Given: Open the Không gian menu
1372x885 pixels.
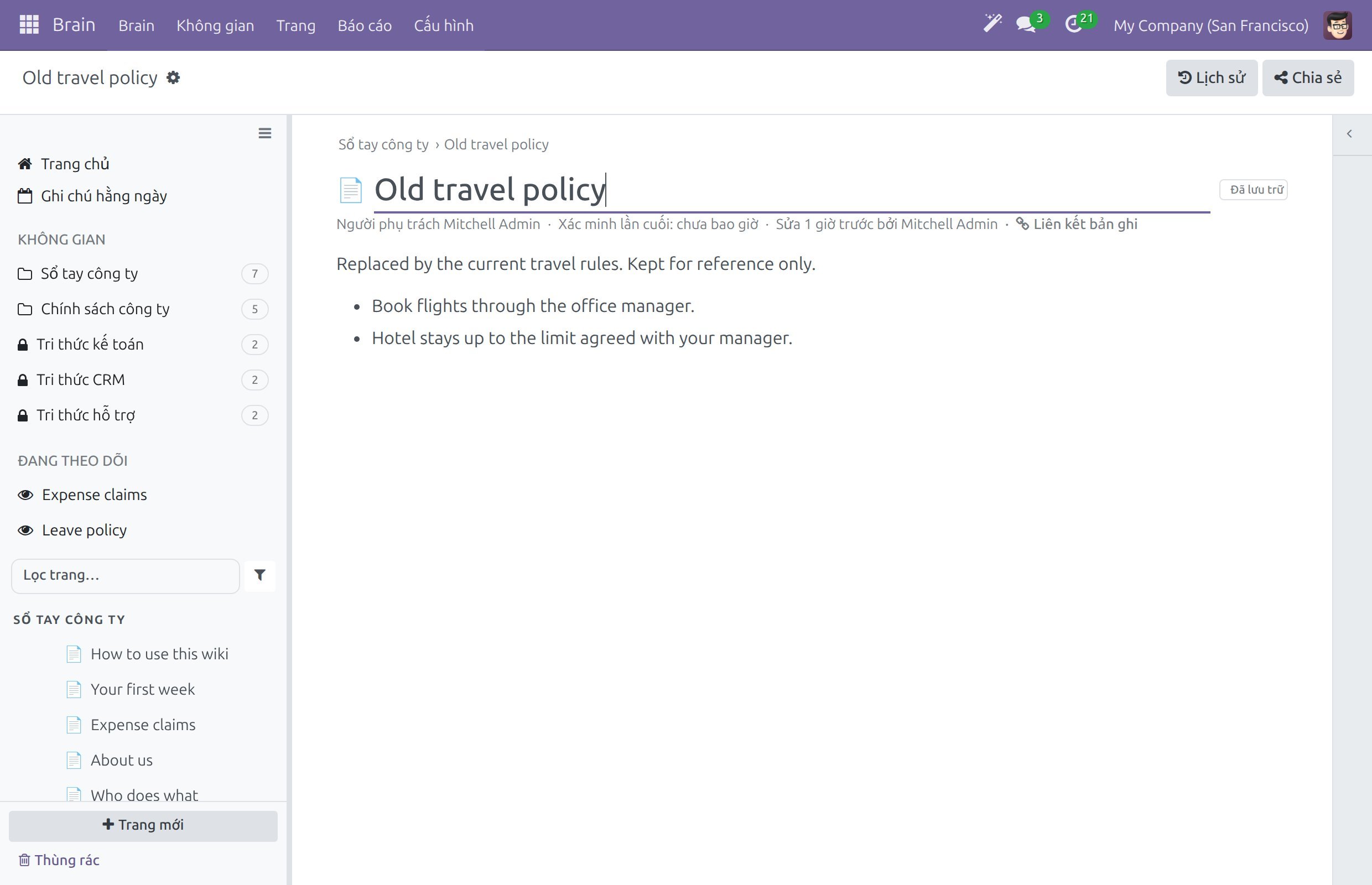Looking at the screenshot, I should tap(215, 25).
